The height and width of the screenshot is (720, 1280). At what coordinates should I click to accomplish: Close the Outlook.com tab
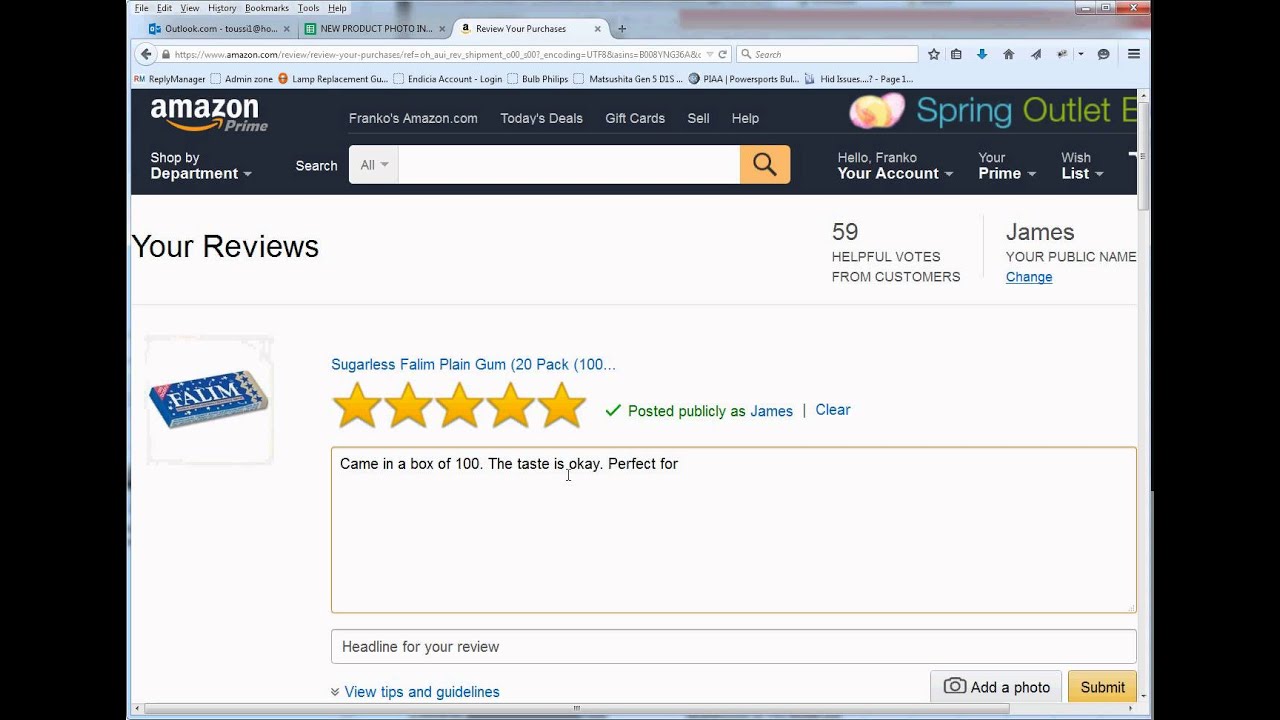point(287,29)
